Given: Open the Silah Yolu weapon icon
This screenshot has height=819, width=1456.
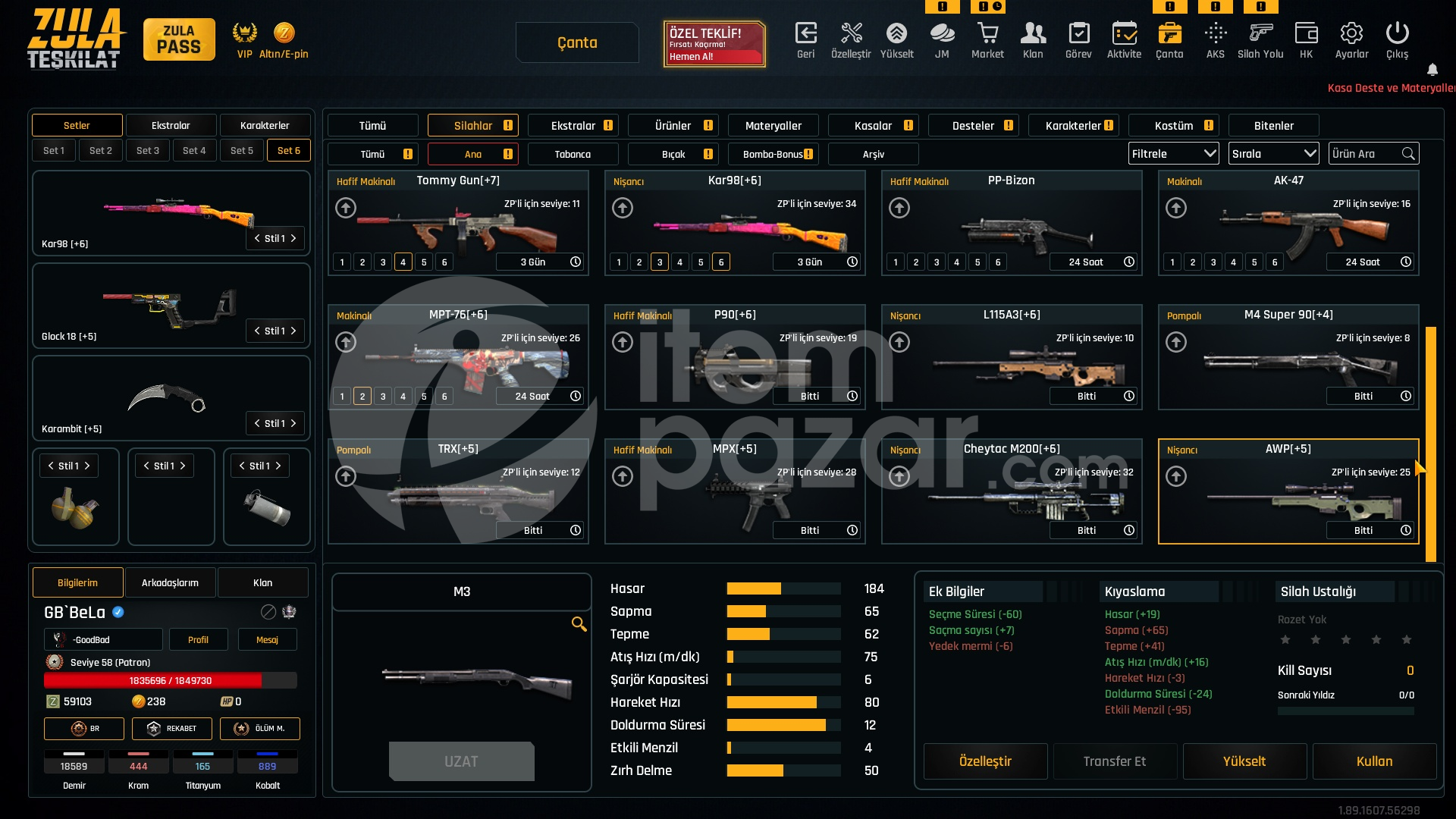Looking at the screenshot, I should pyautogui.click(x=1260, y=33).
